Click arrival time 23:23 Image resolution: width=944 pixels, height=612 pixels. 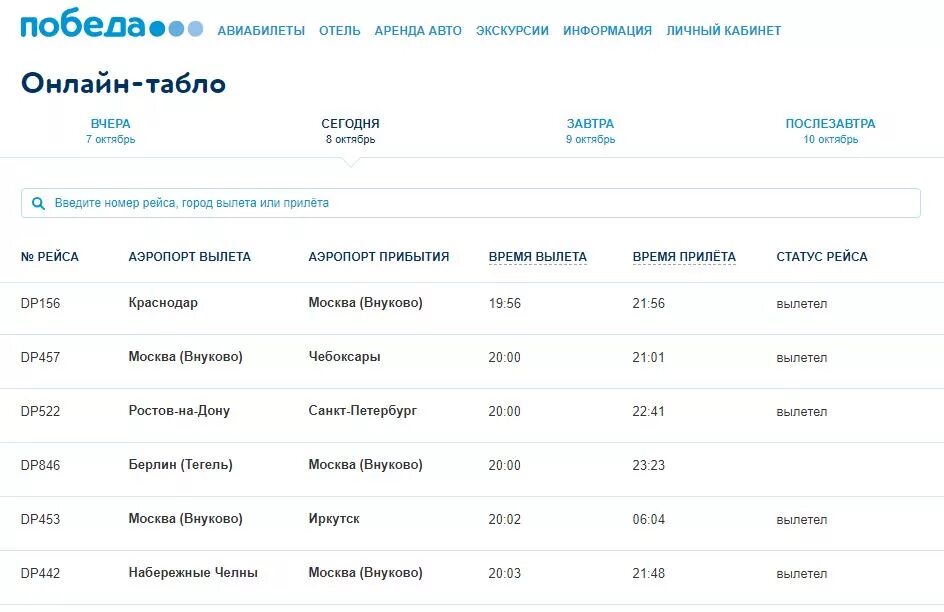click(x=648, y=465)
